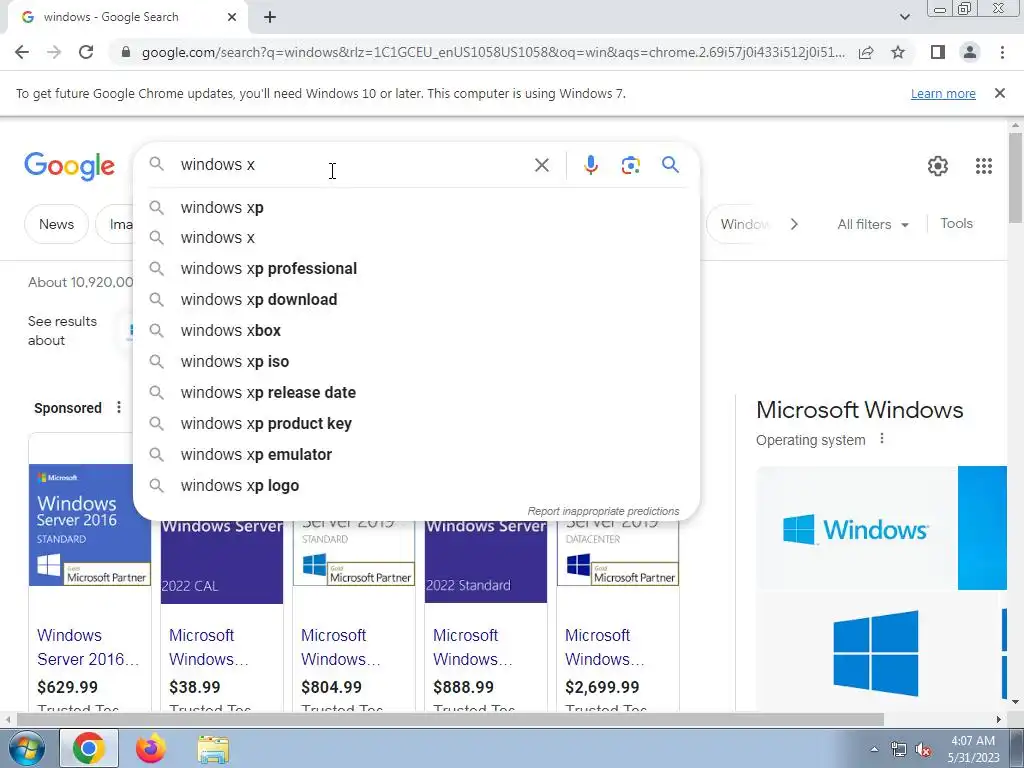The width and height of the screenshot is (1024, 768).
Task: Click the Chrome taskbar icon
Action: coord(89,748)
